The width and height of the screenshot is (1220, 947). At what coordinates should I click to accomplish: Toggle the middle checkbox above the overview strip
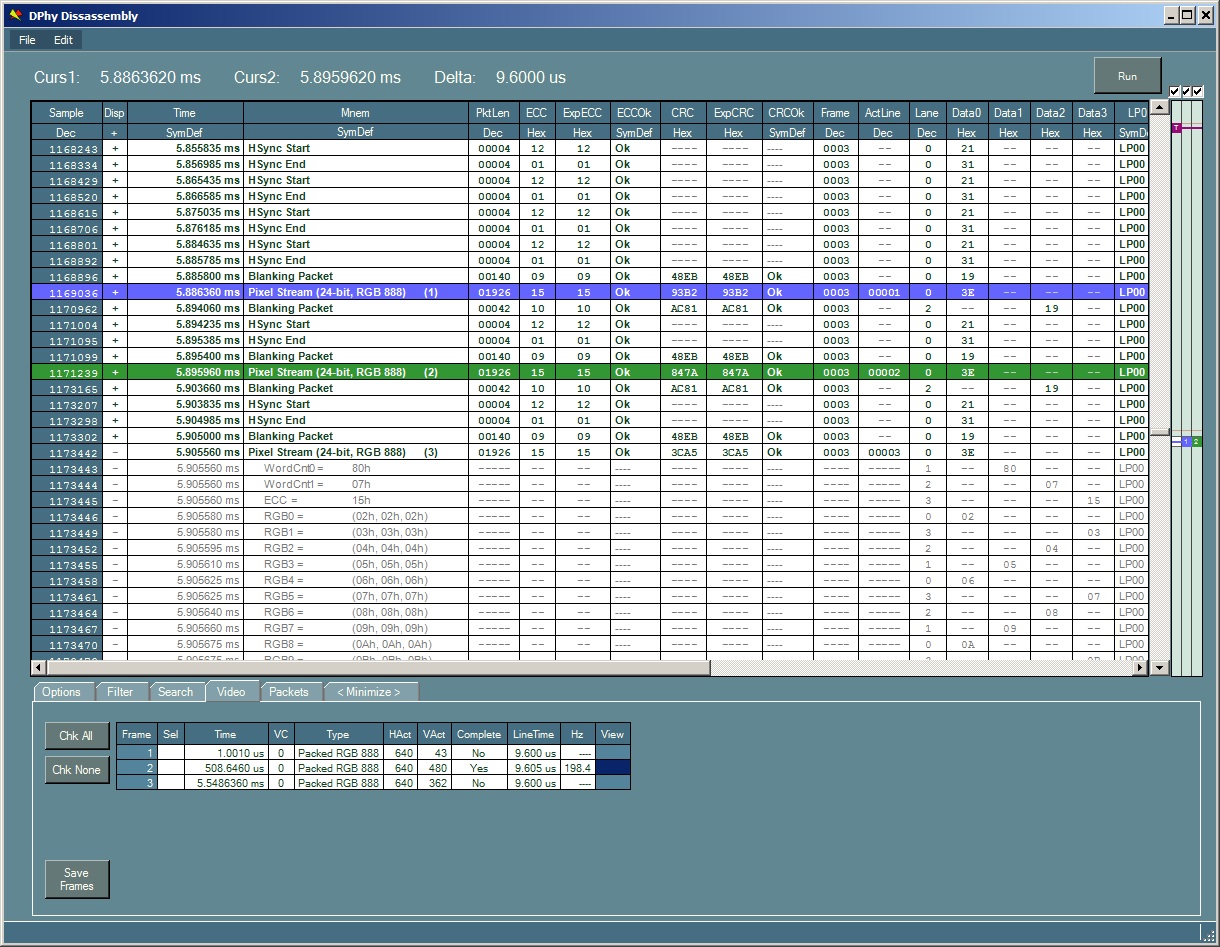[1186, 92]
